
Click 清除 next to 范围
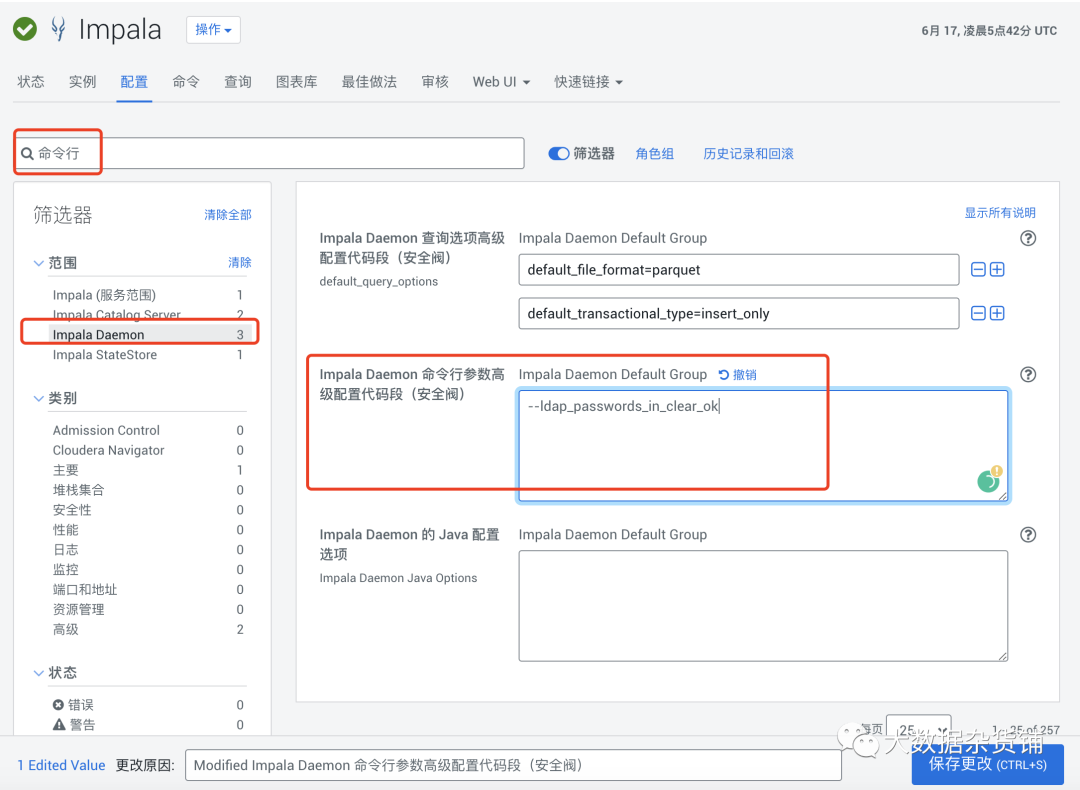tap(240, 262)
